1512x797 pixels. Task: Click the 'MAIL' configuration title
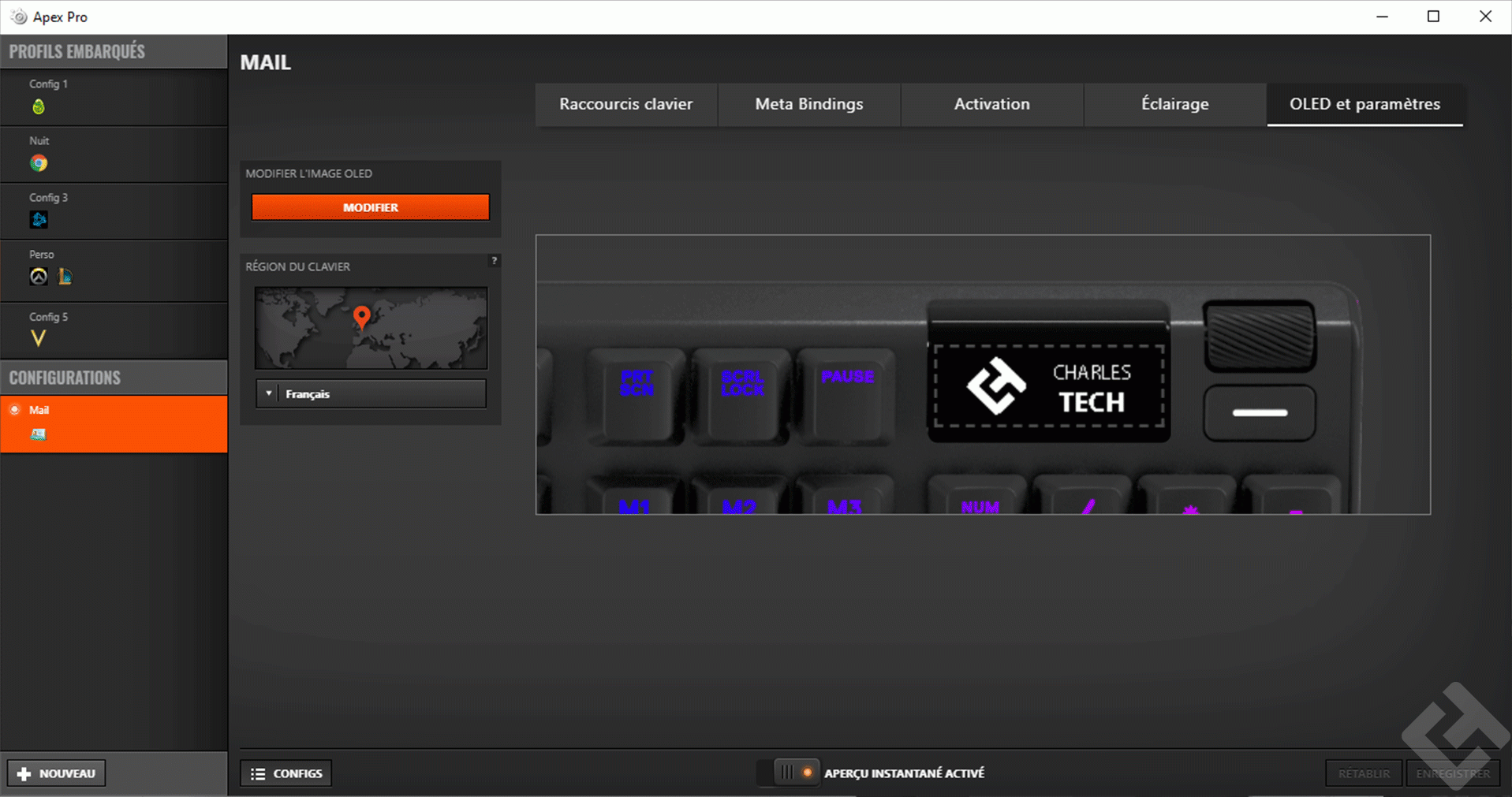pos(266,62)
